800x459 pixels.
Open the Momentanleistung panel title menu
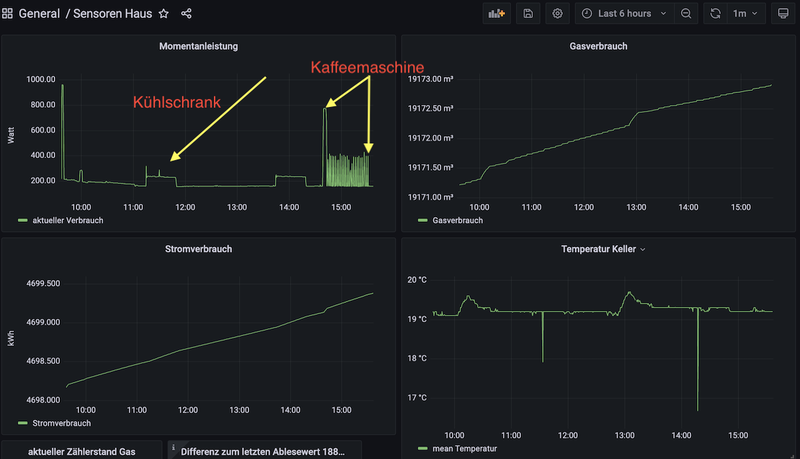pos(198,46)
